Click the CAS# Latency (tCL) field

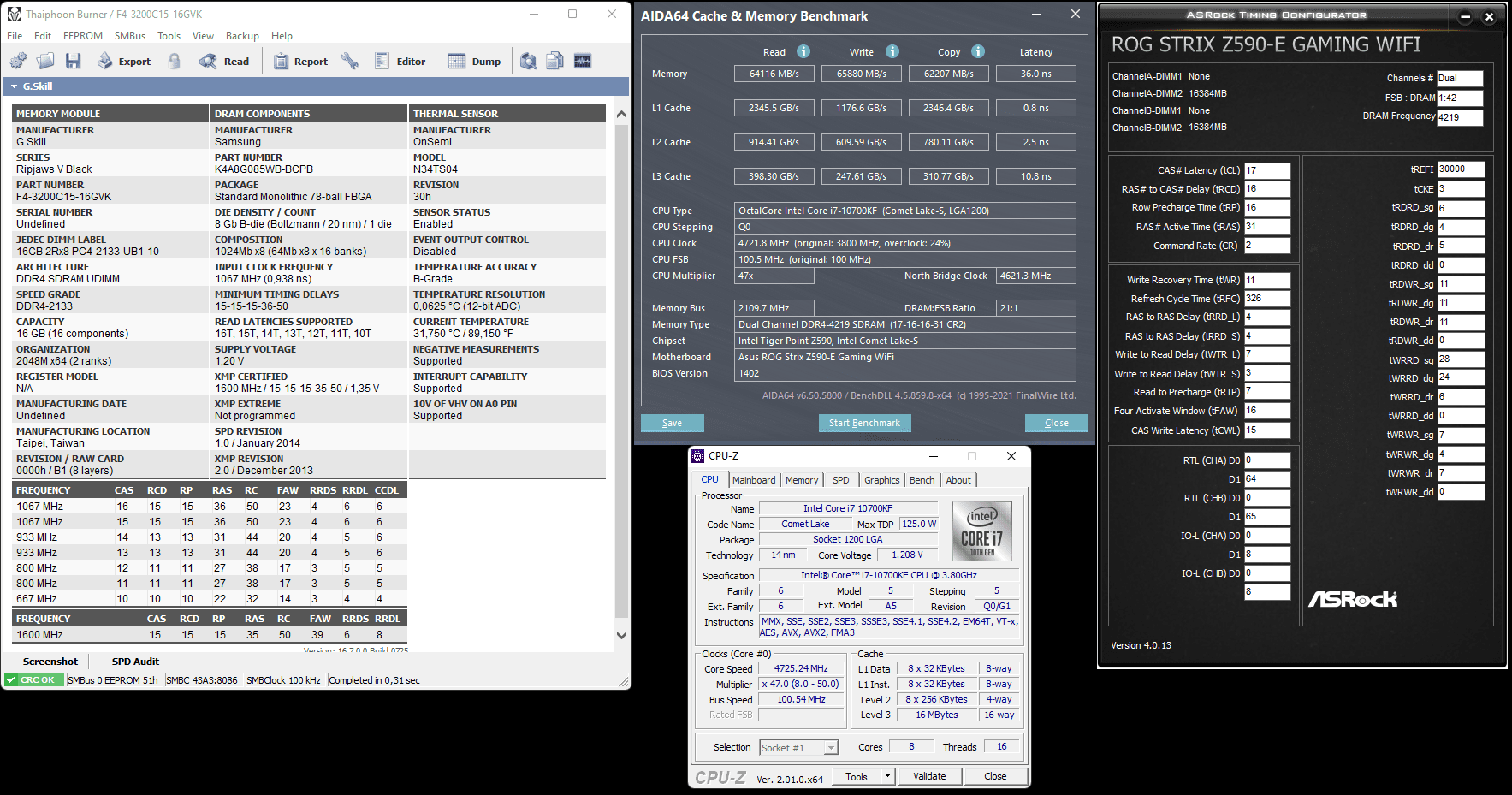(x=1267, y=170)
